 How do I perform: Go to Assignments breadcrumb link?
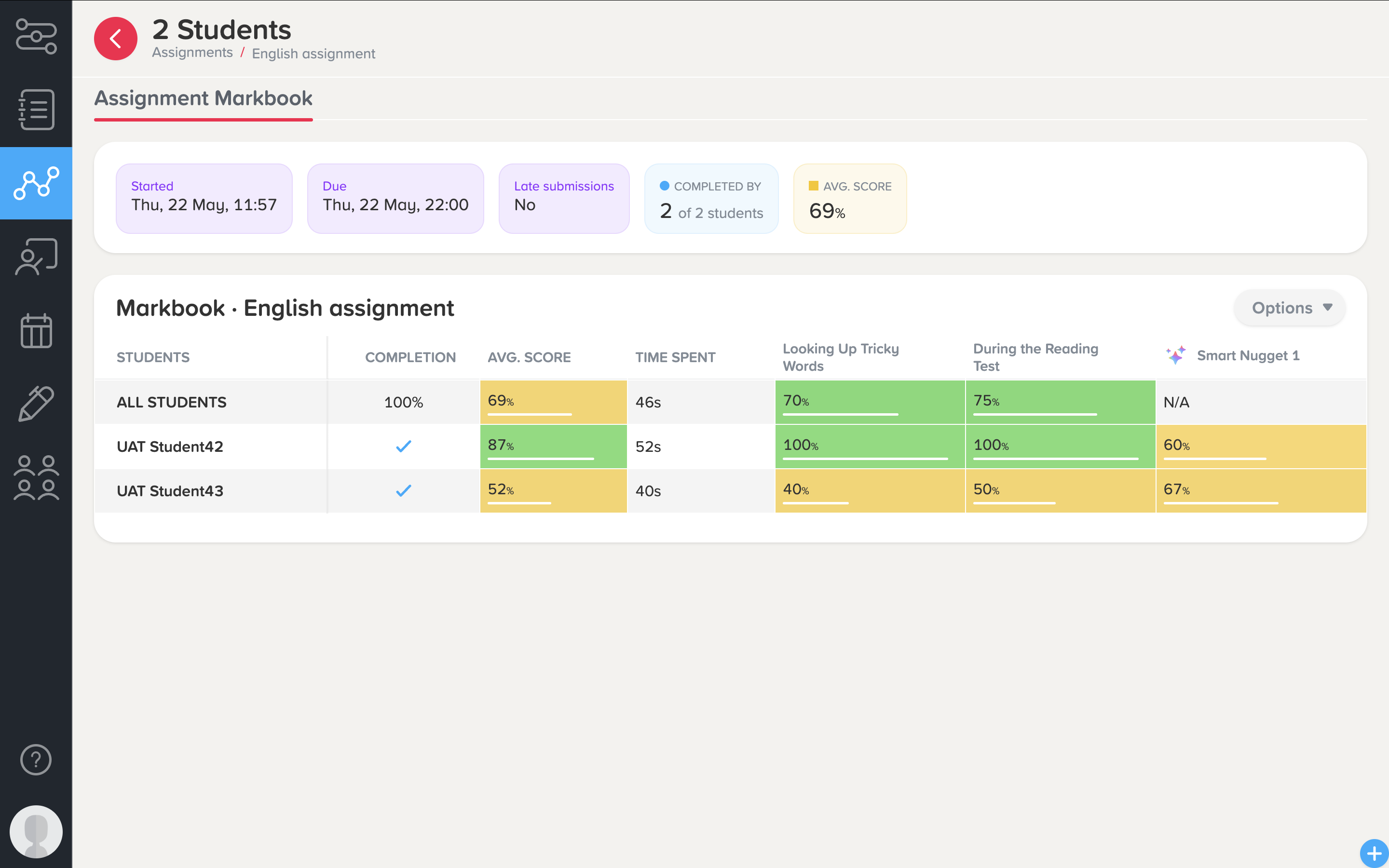[192, 53]
